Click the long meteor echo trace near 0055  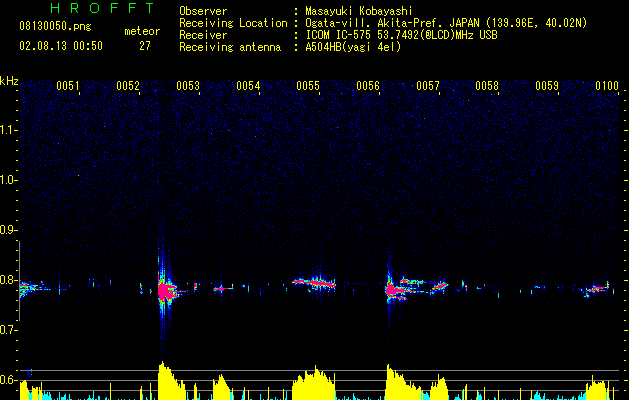pos(314,283)
